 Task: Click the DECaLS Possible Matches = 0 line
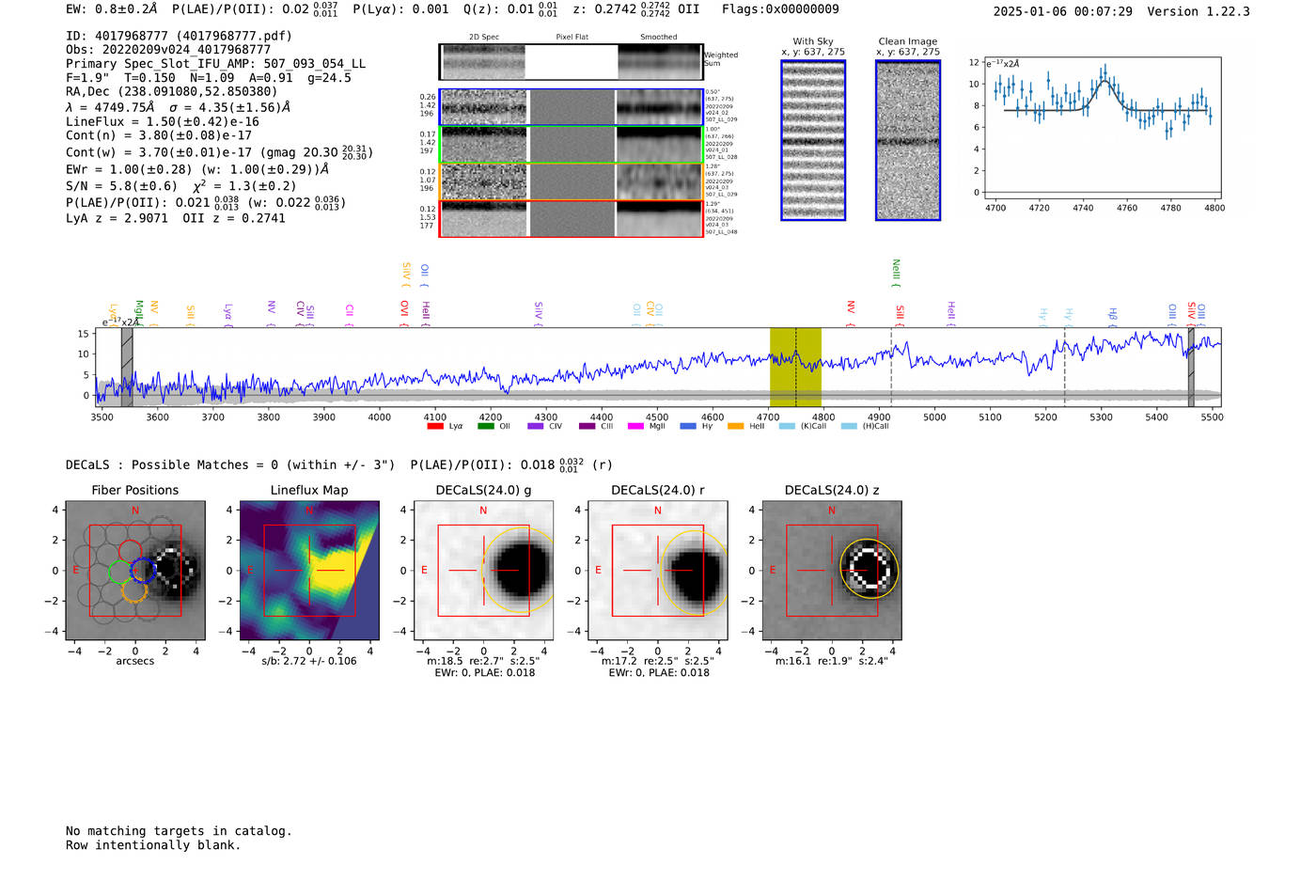click(x=338, y=464)
